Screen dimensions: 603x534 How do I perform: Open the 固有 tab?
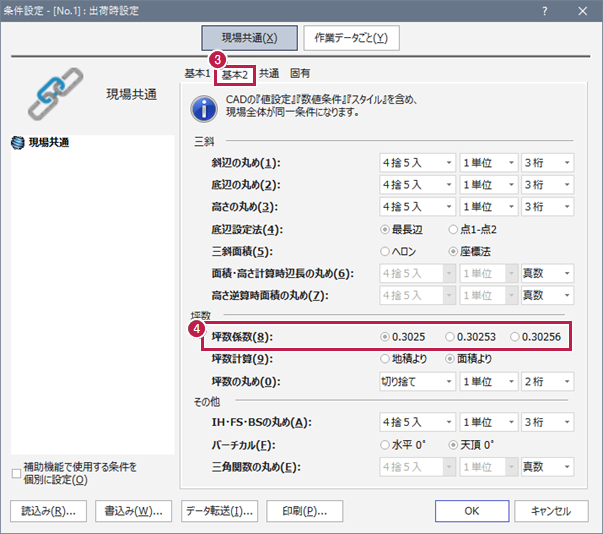(300, 73)
